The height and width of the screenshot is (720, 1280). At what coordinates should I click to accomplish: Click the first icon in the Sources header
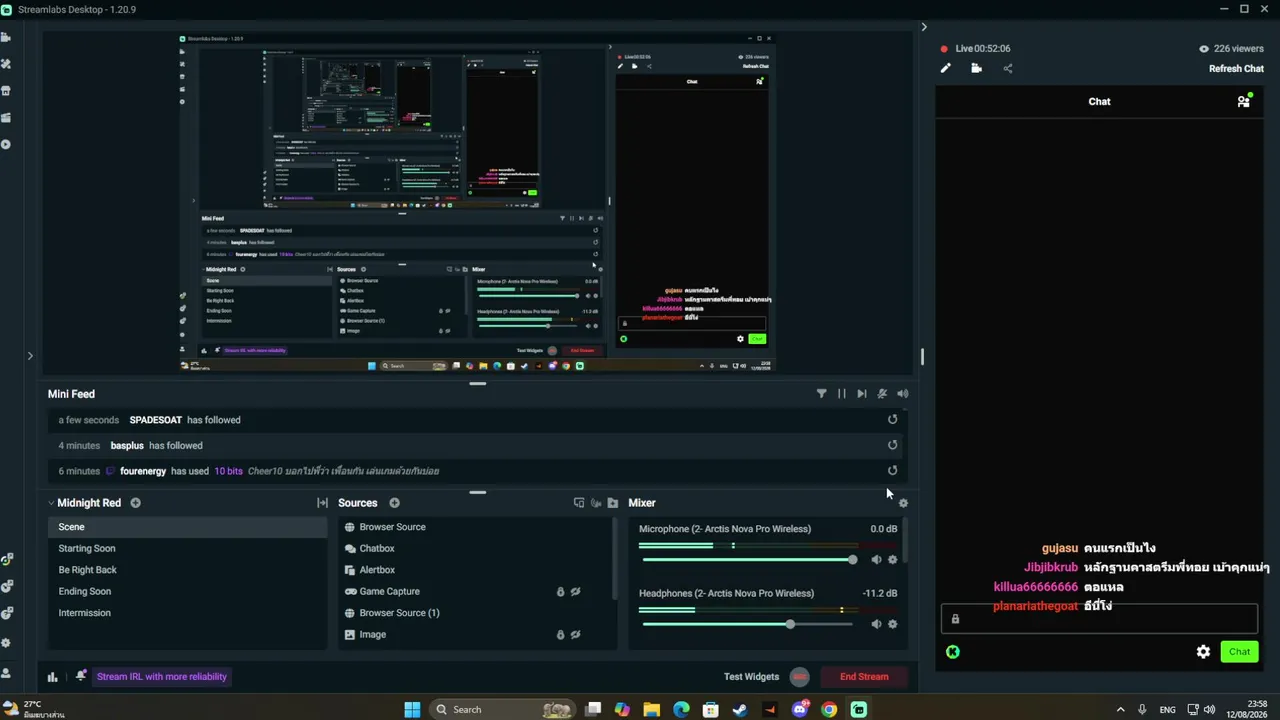(x=579, y=503)
